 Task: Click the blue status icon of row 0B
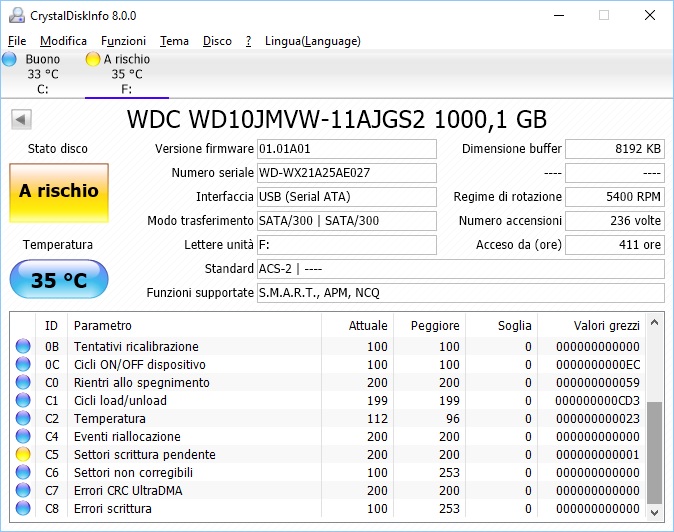[x=23, y=346]
